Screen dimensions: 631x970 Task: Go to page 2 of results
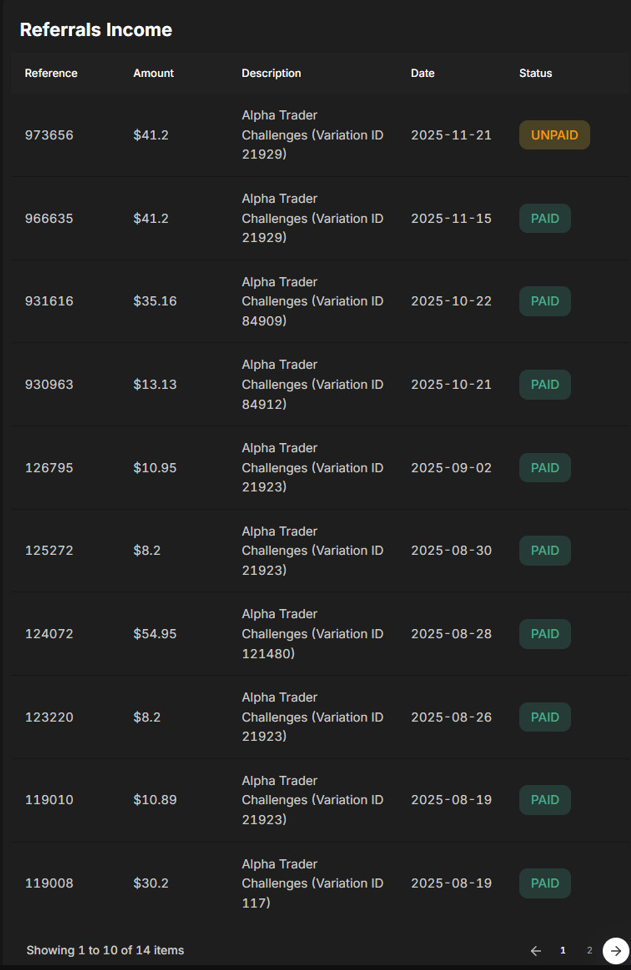[x=589, y=950]
